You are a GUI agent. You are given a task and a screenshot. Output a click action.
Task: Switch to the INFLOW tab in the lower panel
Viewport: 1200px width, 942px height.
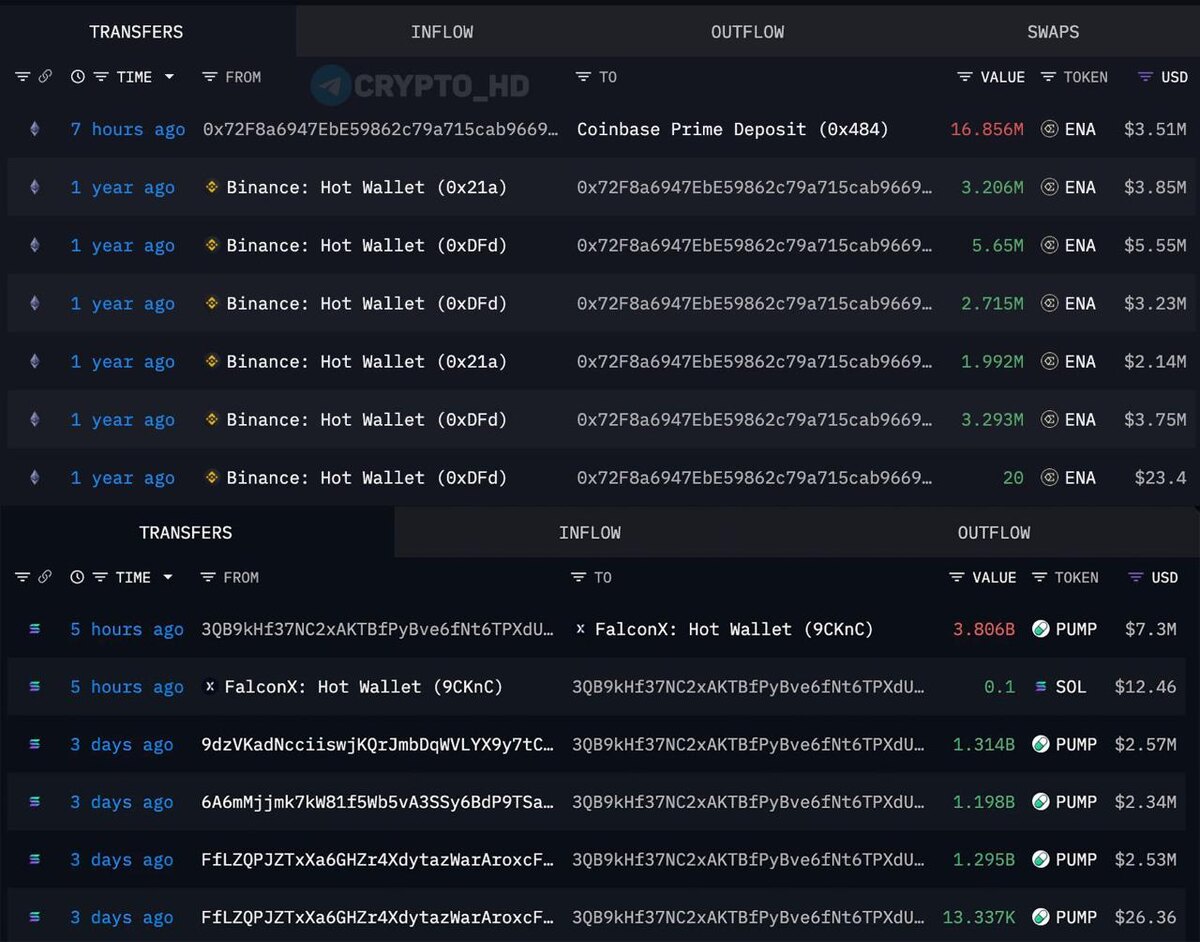[590, 532]
